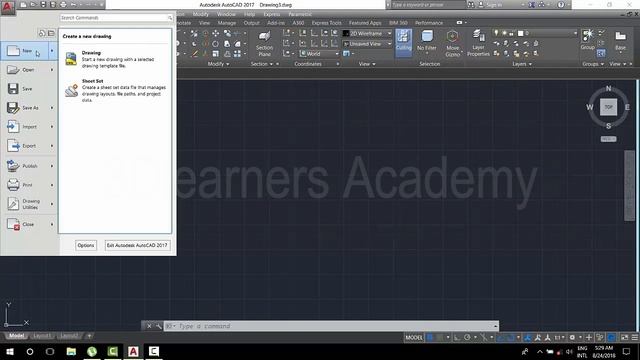Screen dimensions: 640x360
Task: Expand the Print submenu arrow
Action: click(52, 185)
